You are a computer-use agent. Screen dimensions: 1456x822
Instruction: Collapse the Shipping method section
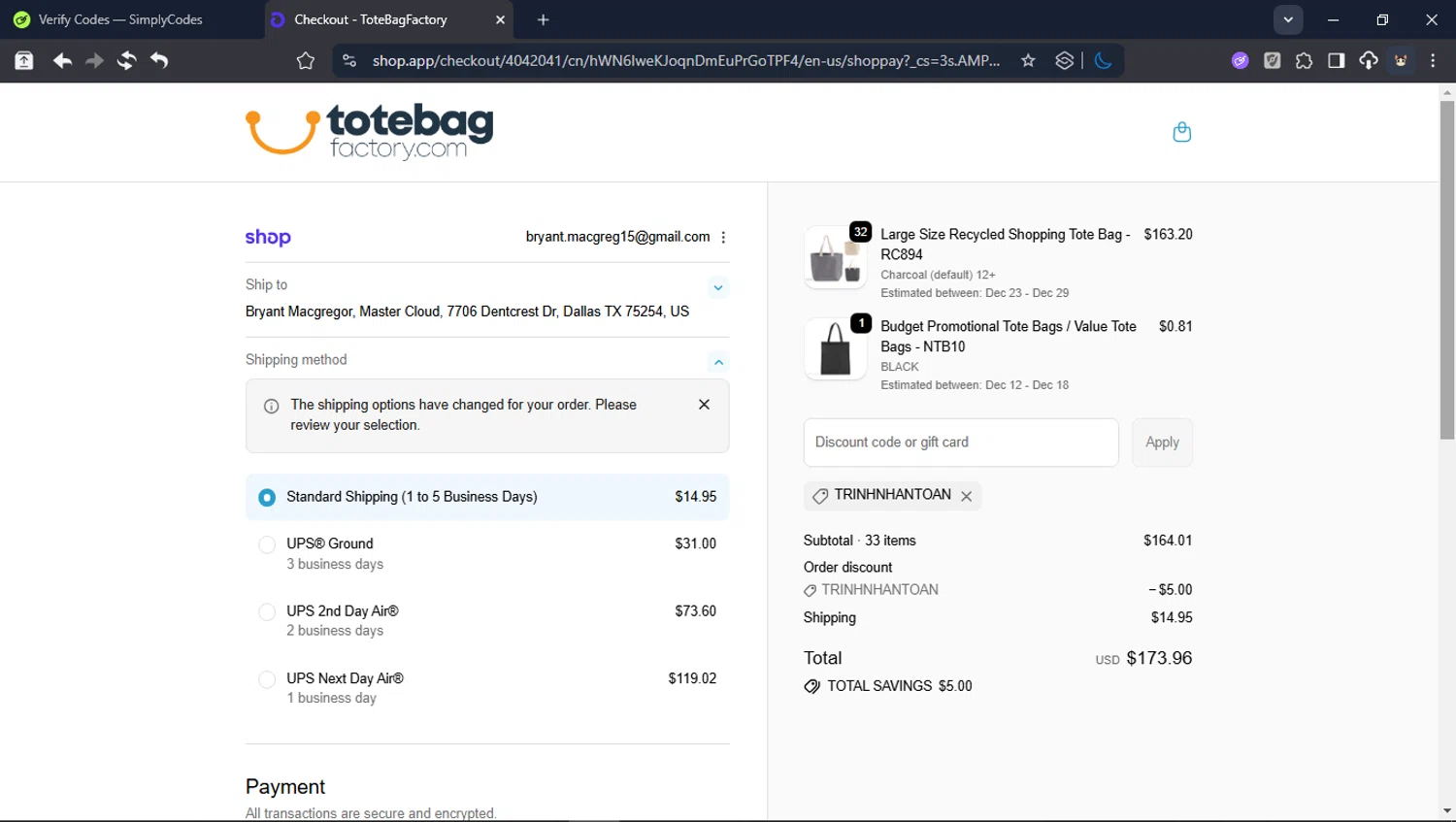click(718, 362)
